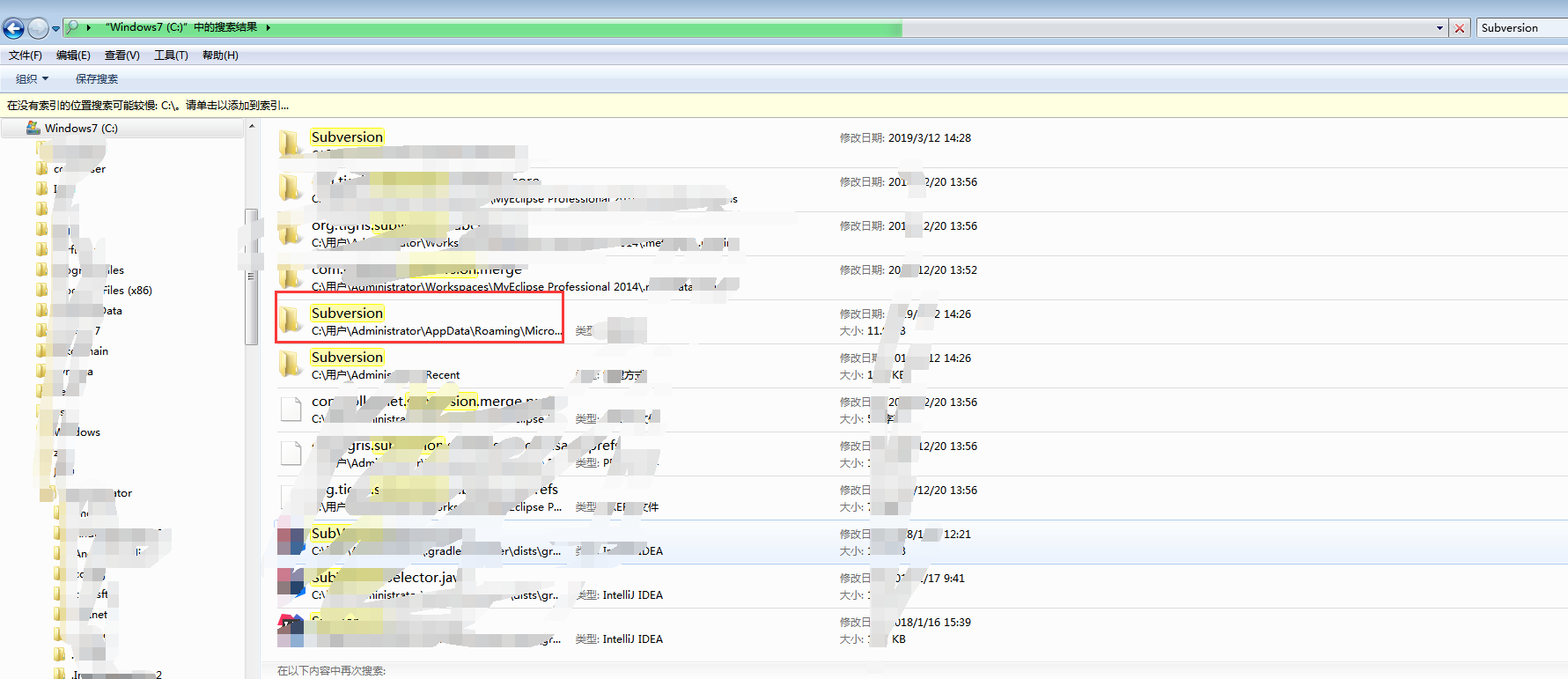Open the recent pages dropdown arrow

56,29
